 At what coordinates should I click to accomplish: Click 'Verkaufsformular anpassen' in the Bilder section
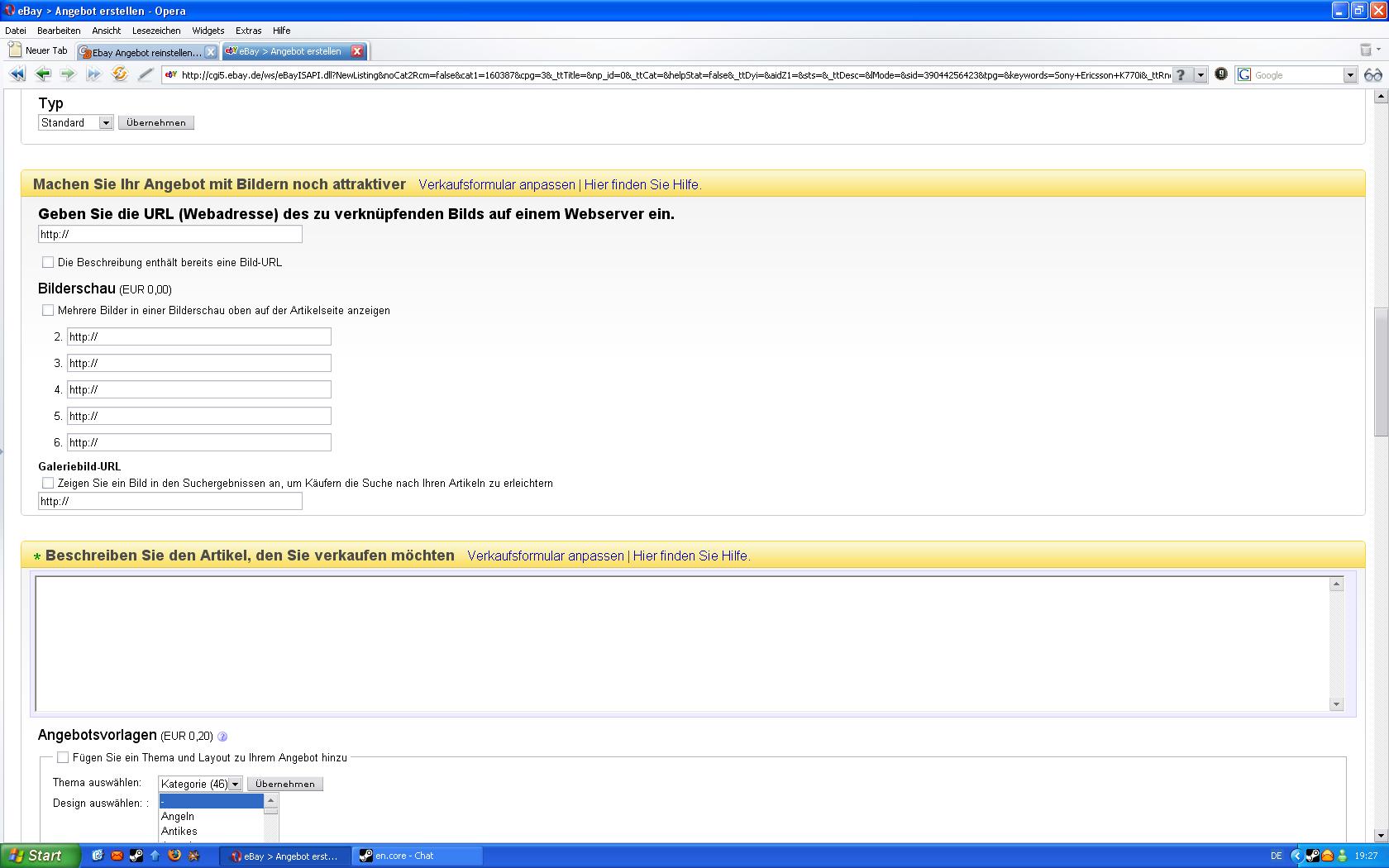tap(497, 185)
